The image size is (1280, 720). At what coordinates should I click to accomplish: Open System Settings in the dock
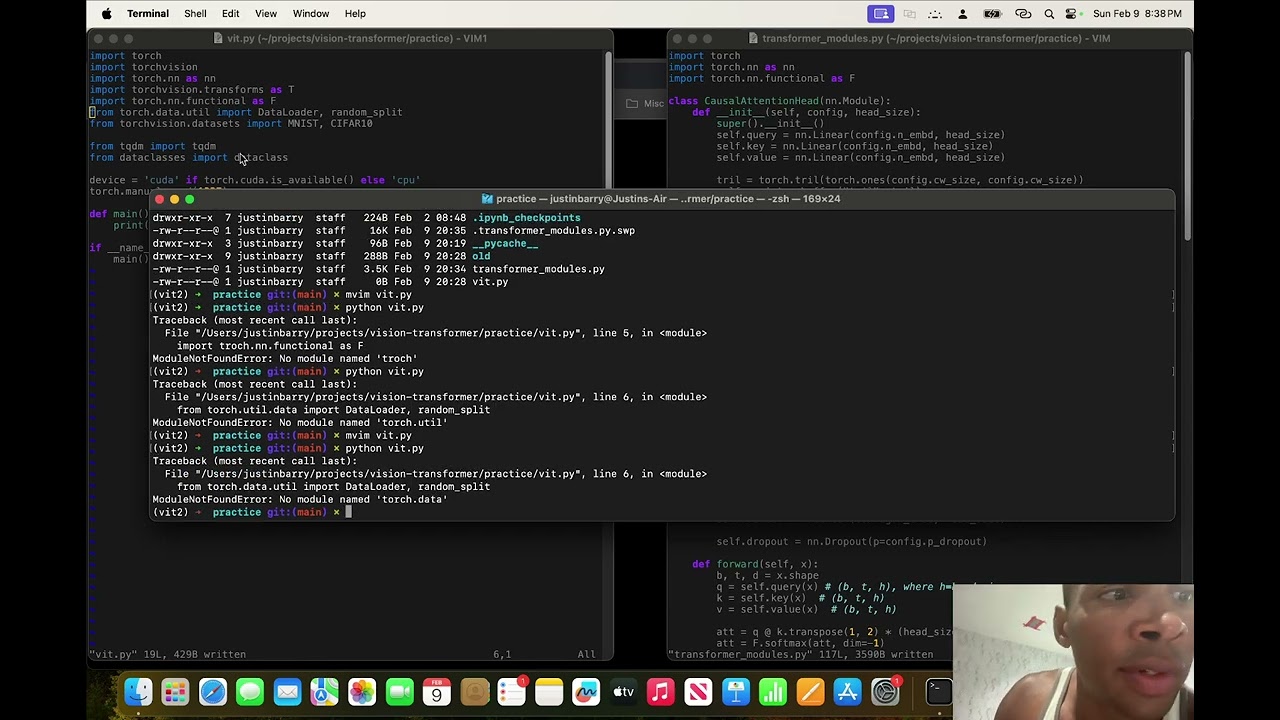pos(885,691)
